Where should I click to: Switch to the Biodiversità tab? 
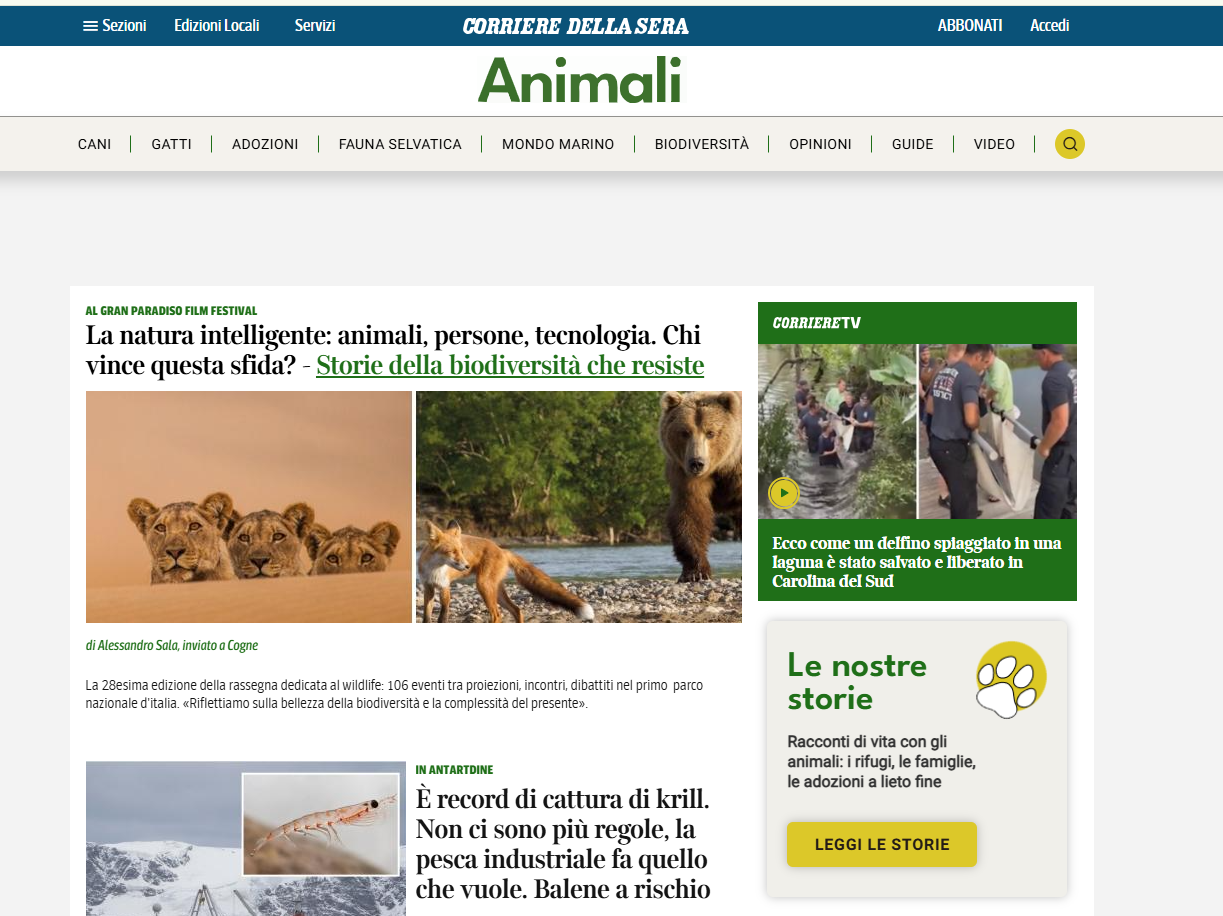pyautogui.click(x=702, y=144)
